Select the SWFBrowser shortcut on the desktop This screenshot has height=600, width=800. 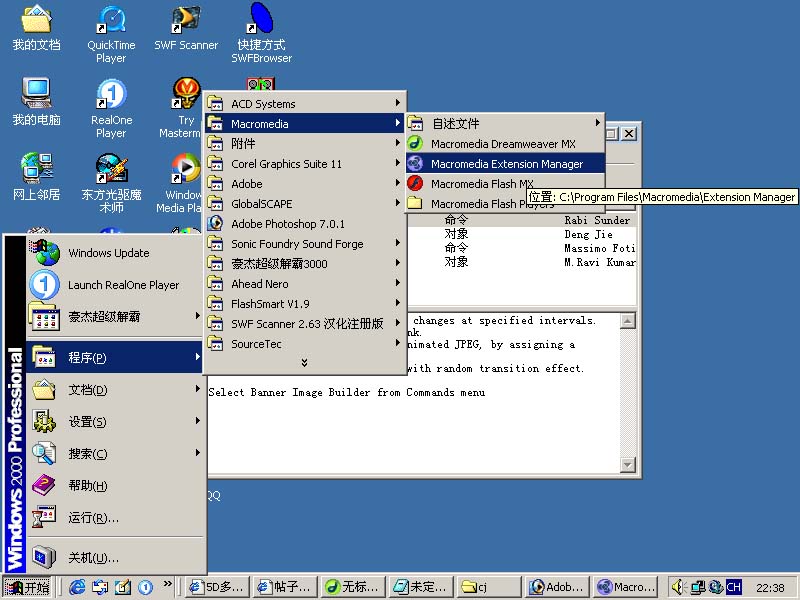tap(261, 34)
